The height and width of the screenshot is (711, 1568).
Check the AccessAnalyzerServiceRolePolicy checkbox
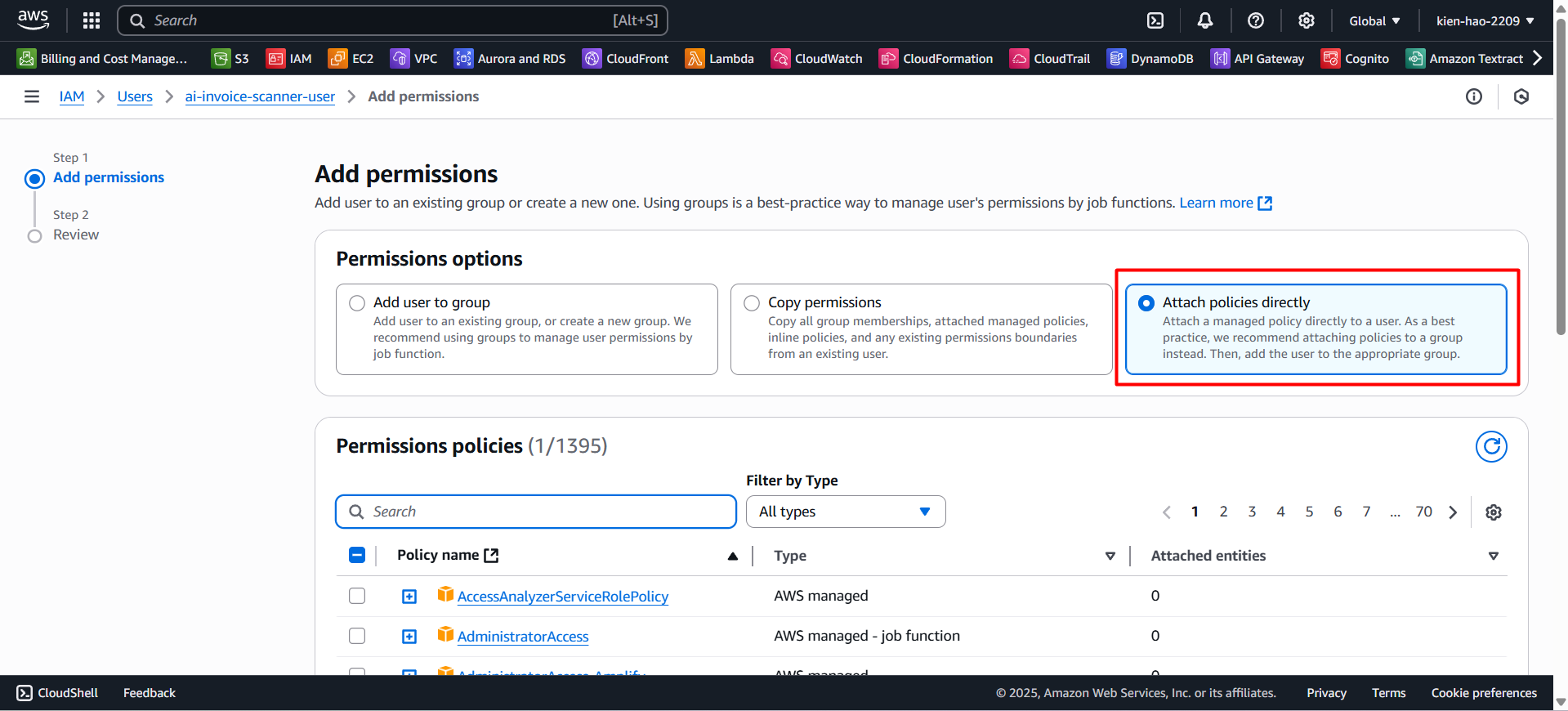[357, 596]
